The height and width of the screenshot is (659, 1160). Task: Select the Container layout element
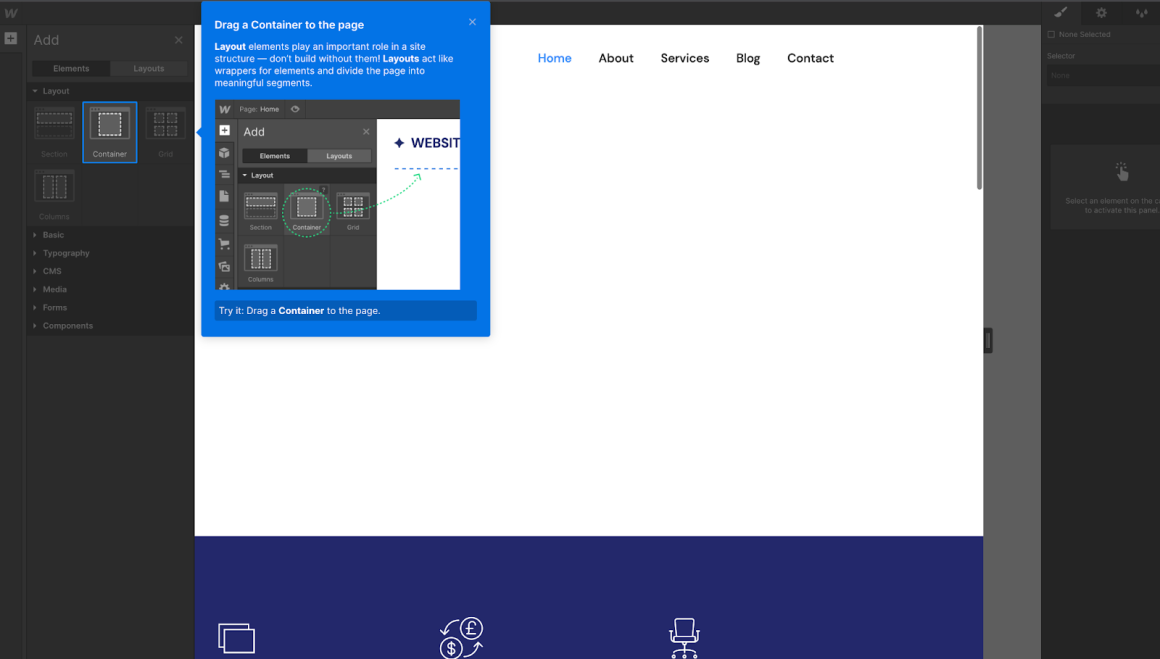pyautogui.click(x=109, y=132)
